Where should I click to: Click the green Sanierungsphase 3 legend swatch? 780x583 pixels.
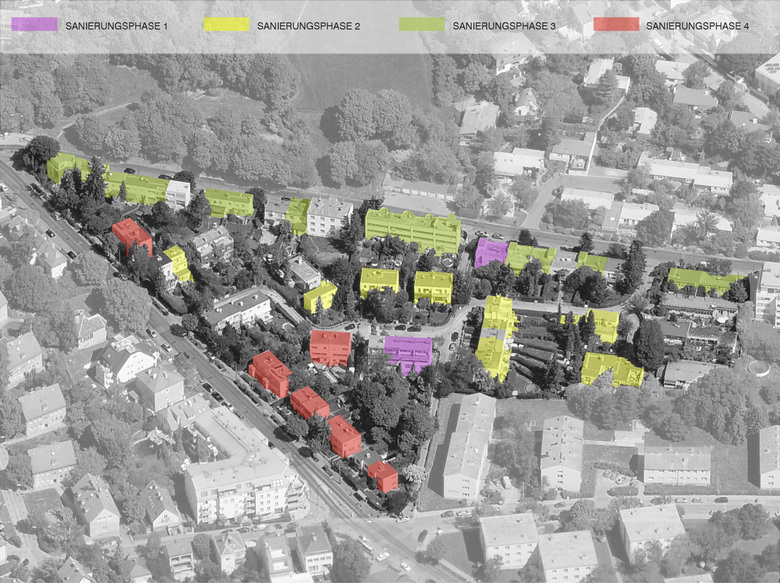421,24
